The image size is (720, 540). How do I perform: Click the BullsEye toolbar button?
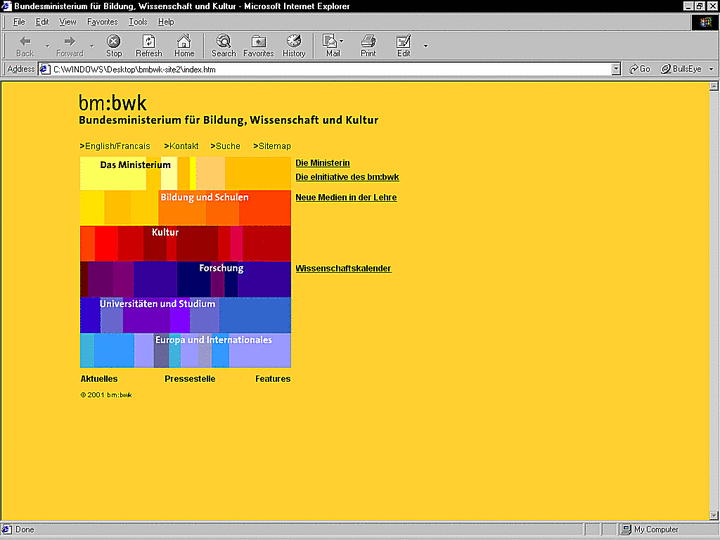[681, 69]
